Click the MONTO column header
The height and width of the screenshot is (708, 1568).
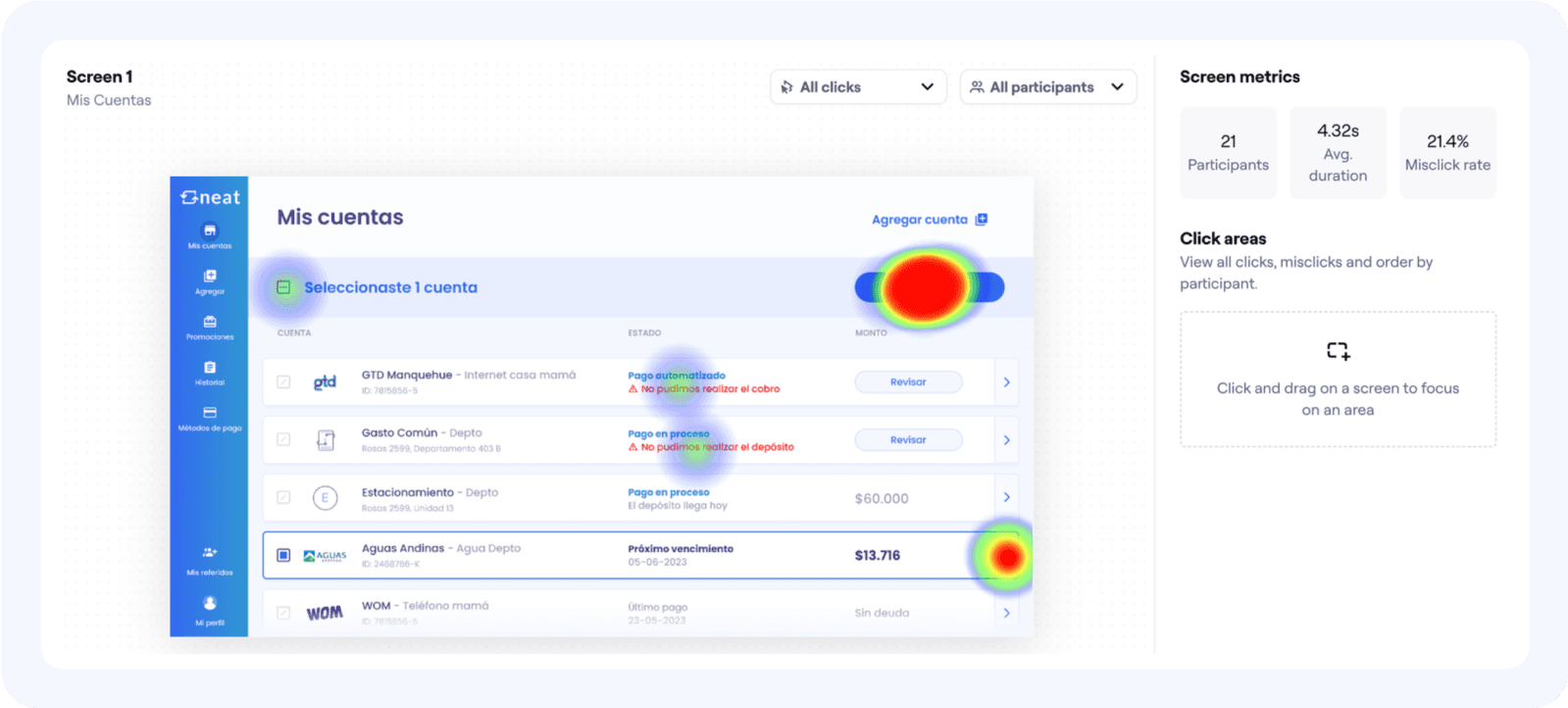coord(871,333)
